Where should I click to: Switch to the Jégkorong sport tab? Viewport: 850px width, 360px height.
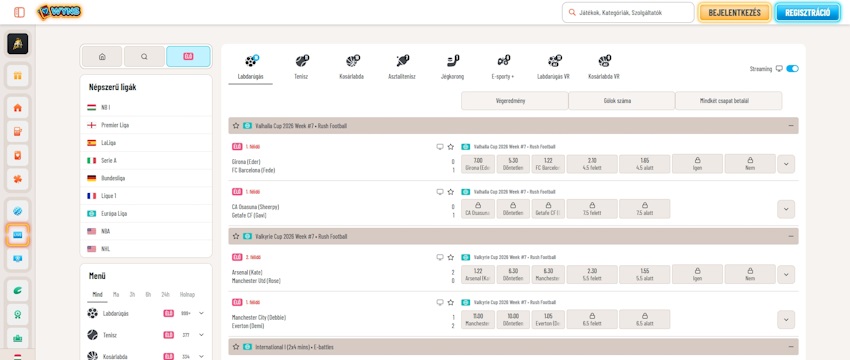452,67
